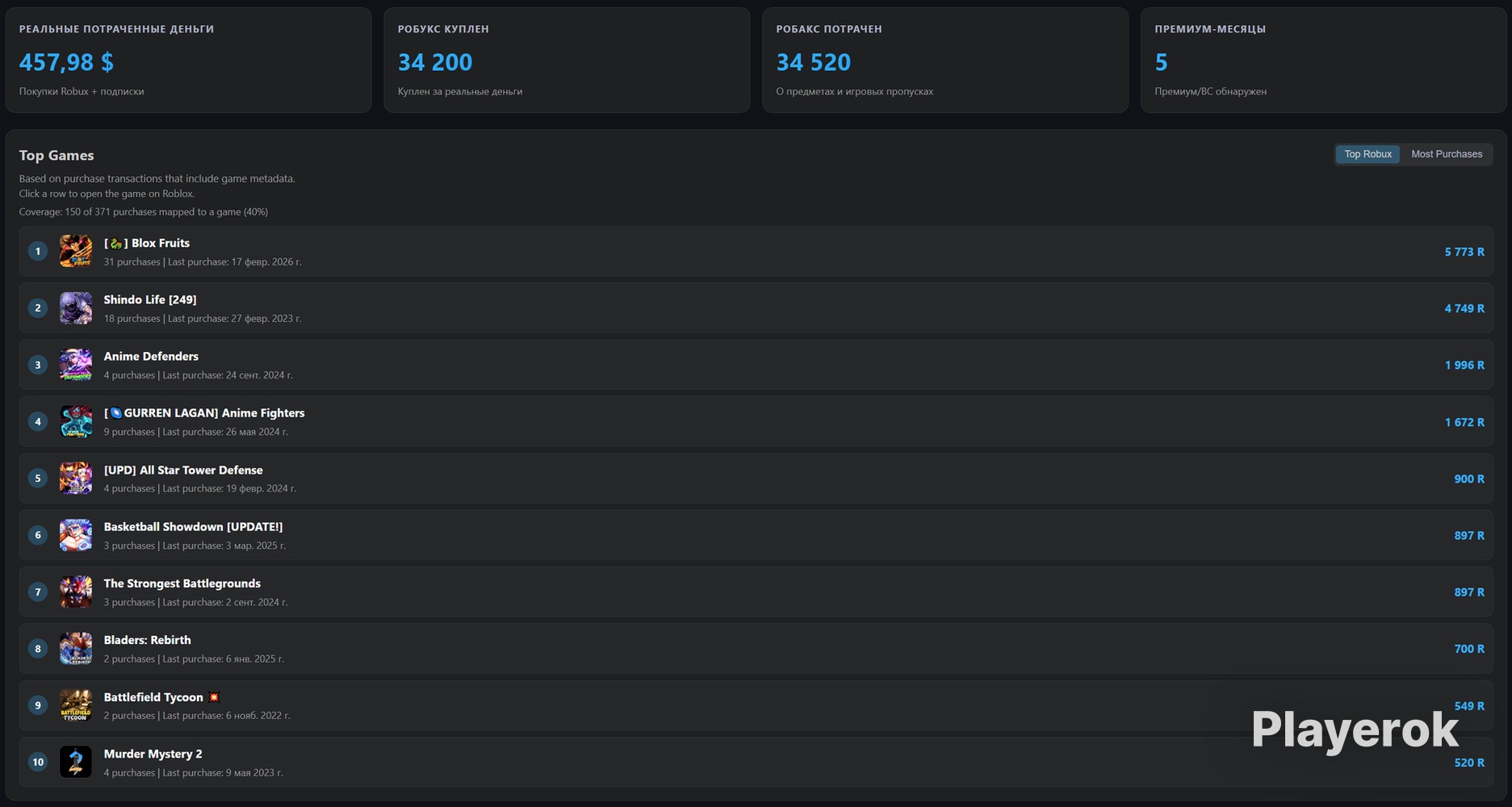The height and width of the screenshot is (807, 1512).
Task: Click the 34 200 Robux purchased value
Action: pyautogui.click(x=435, y=62)
